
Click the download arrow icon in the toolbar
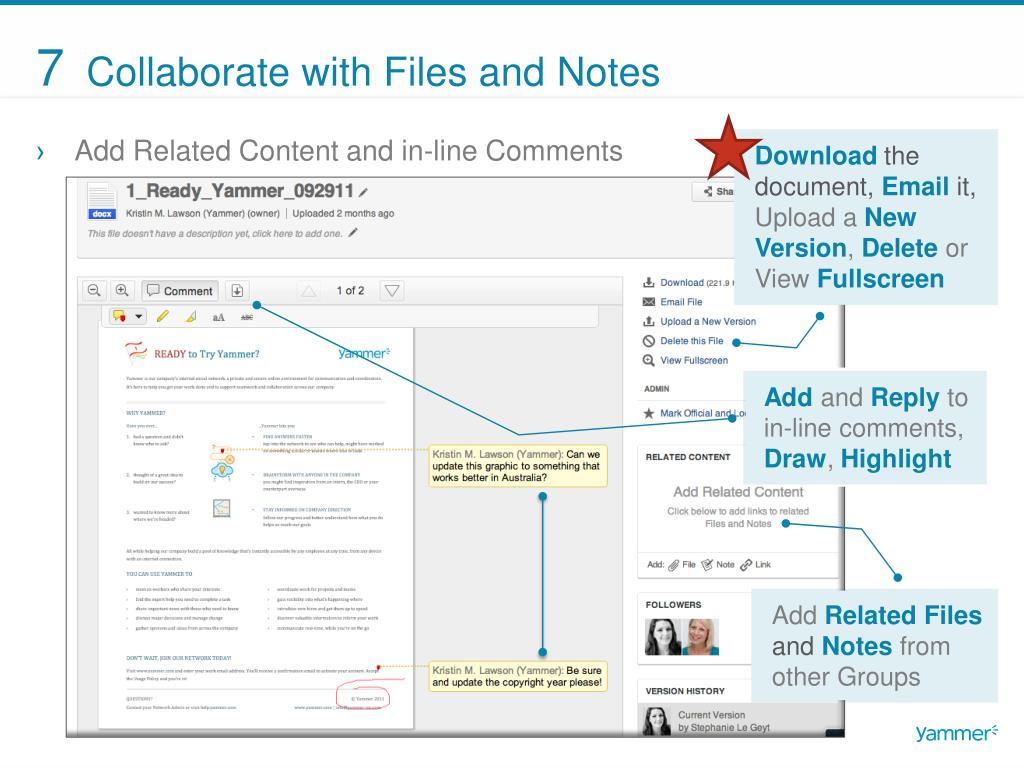[x=238, y=291]
